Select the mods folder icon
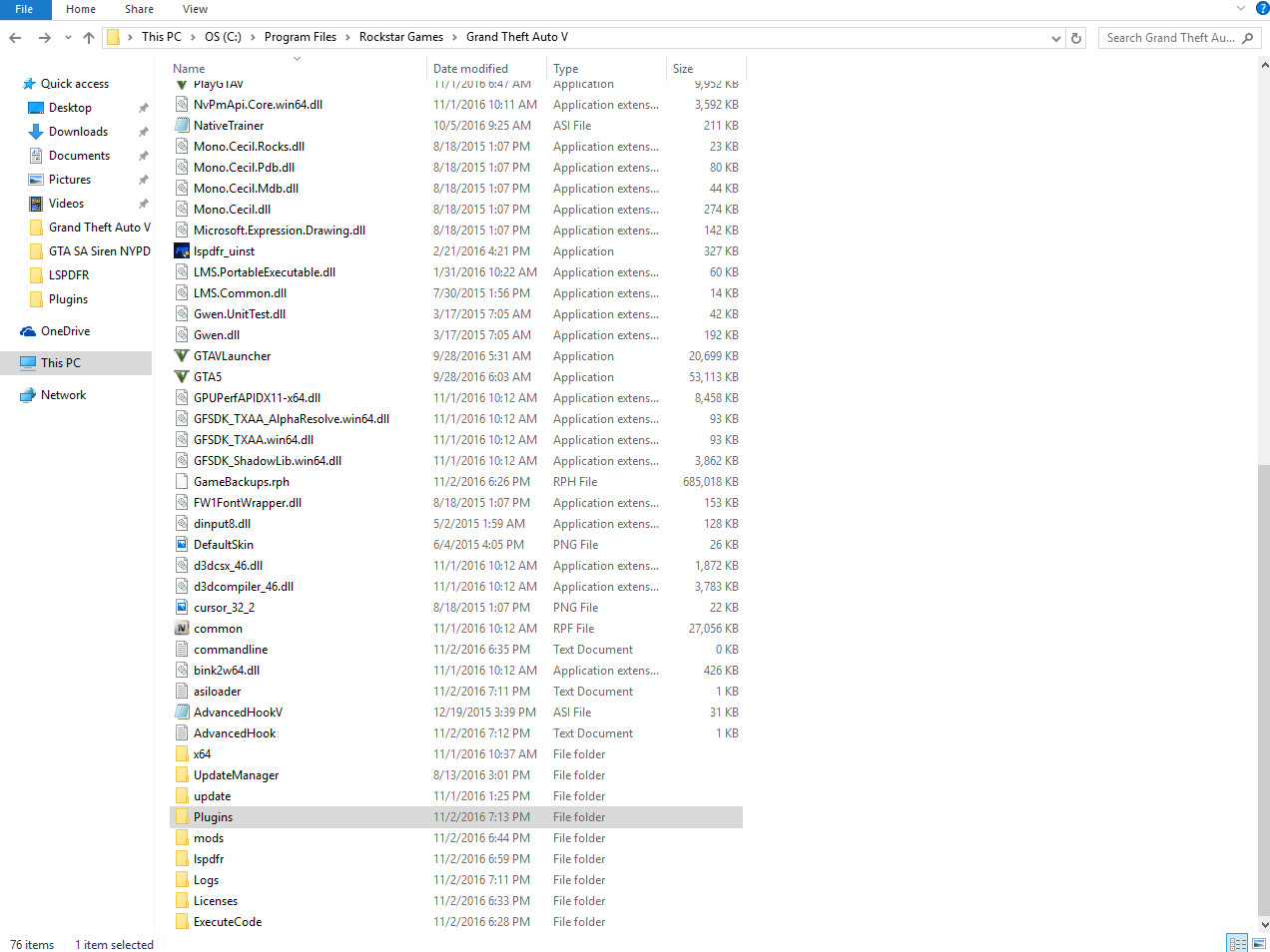Screen dimensions: 1270x952 pyautogui.click(x=182, y=838)
